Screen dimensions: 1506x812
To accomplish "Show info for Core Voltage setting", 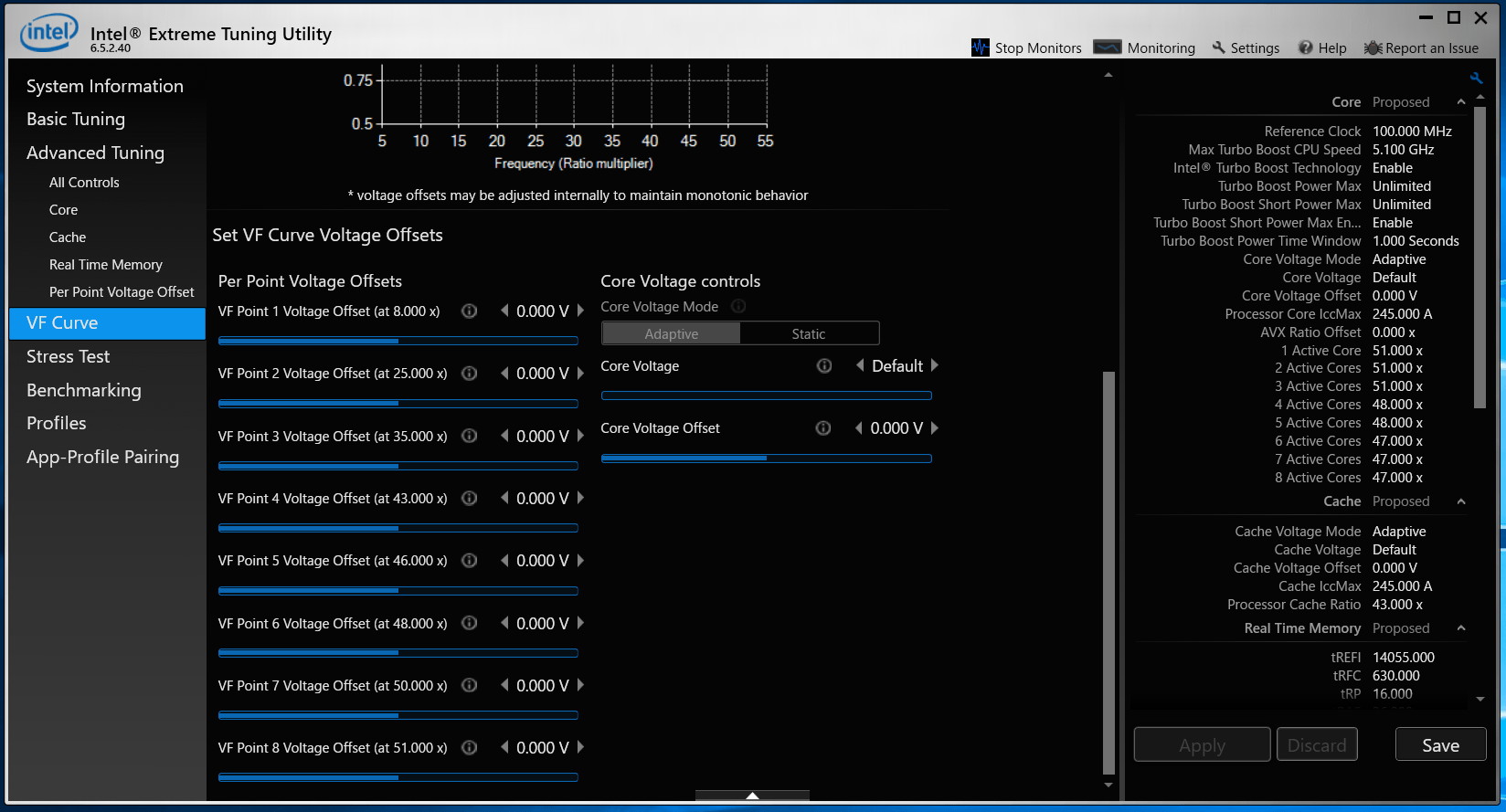I will [x=824, y=366].
